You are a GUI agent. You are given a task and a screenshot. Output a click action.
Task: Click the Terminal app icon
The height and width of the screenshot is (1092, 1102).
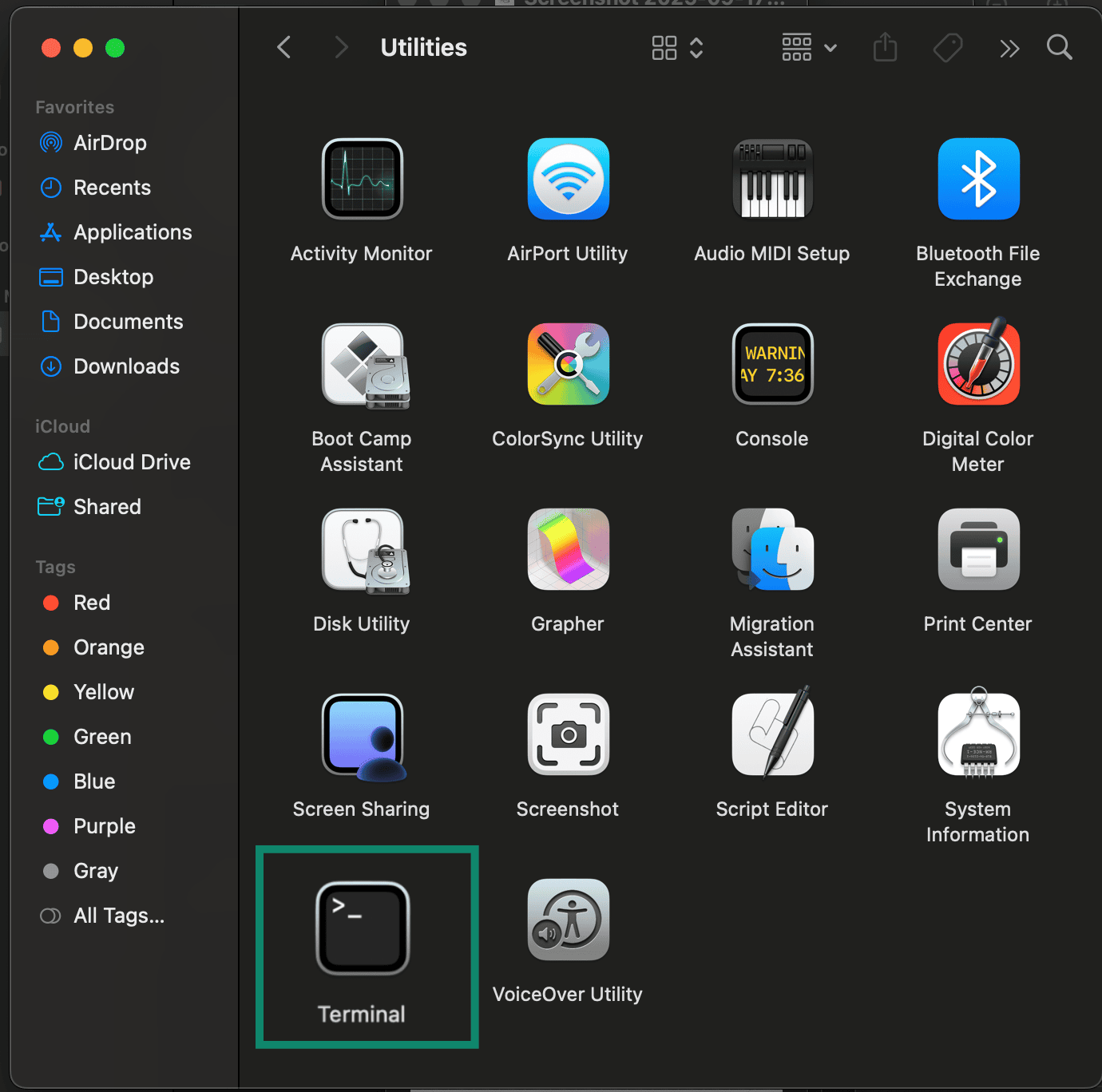pos(363,928)
